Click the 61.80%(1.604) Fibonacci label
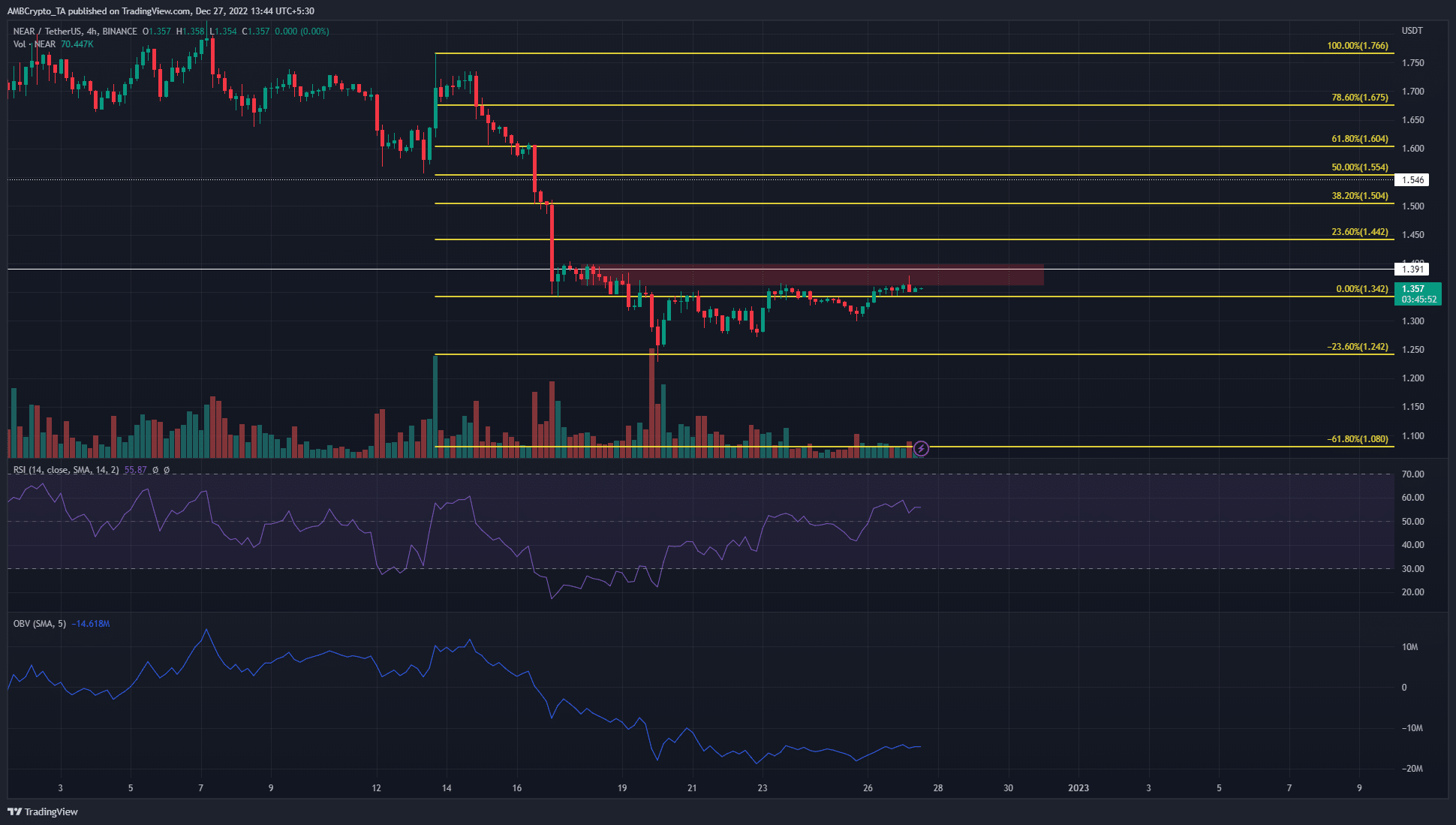The width and height of the screenshot is (1456, 825). coord(1359,139)
